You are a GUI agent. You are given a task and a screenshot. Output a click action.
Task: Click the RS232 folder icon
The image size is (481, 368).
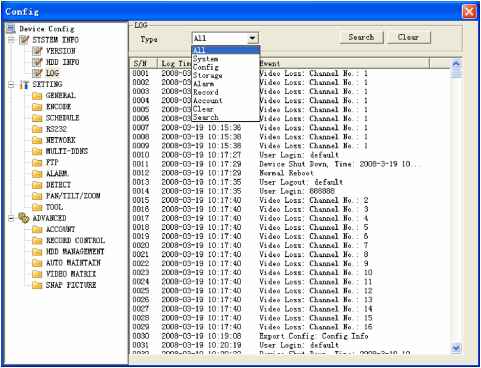pyautogui.click(x=37, y=129)
